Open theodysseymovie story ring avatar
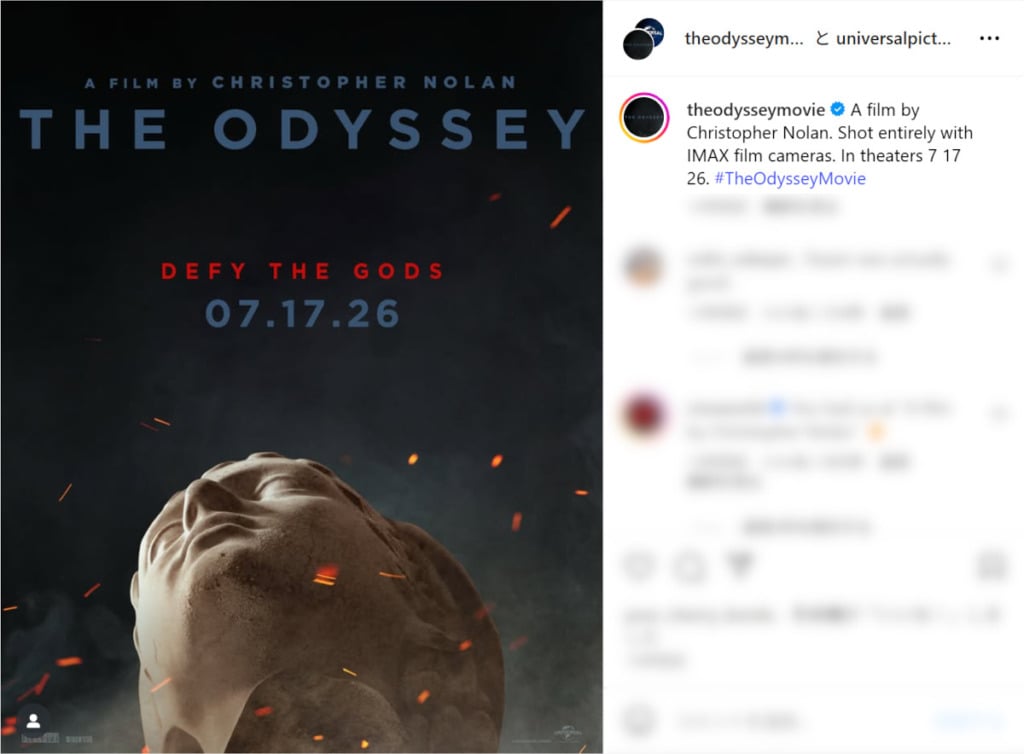Screen dimensions: 1024x754 pos(644,118)
